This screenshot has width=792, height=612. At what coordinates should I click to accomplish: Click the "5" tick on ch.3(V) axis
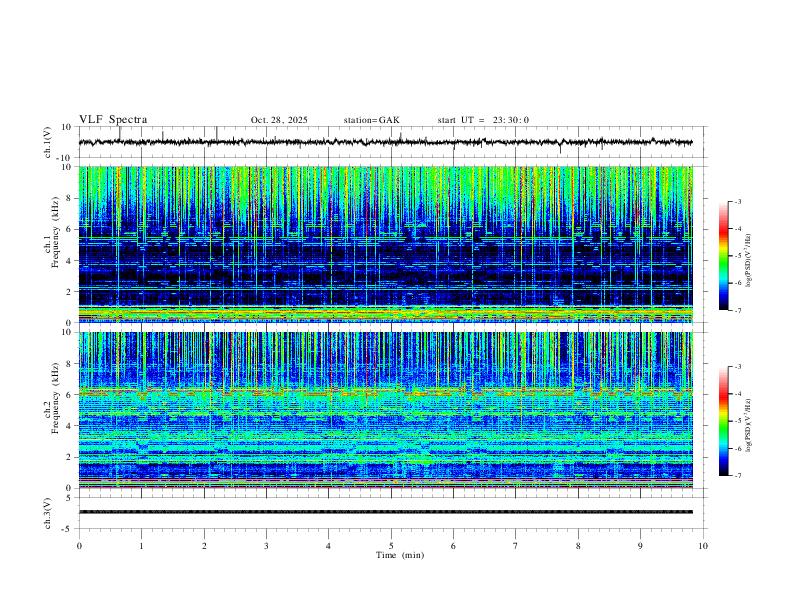[x=69, y=498]
